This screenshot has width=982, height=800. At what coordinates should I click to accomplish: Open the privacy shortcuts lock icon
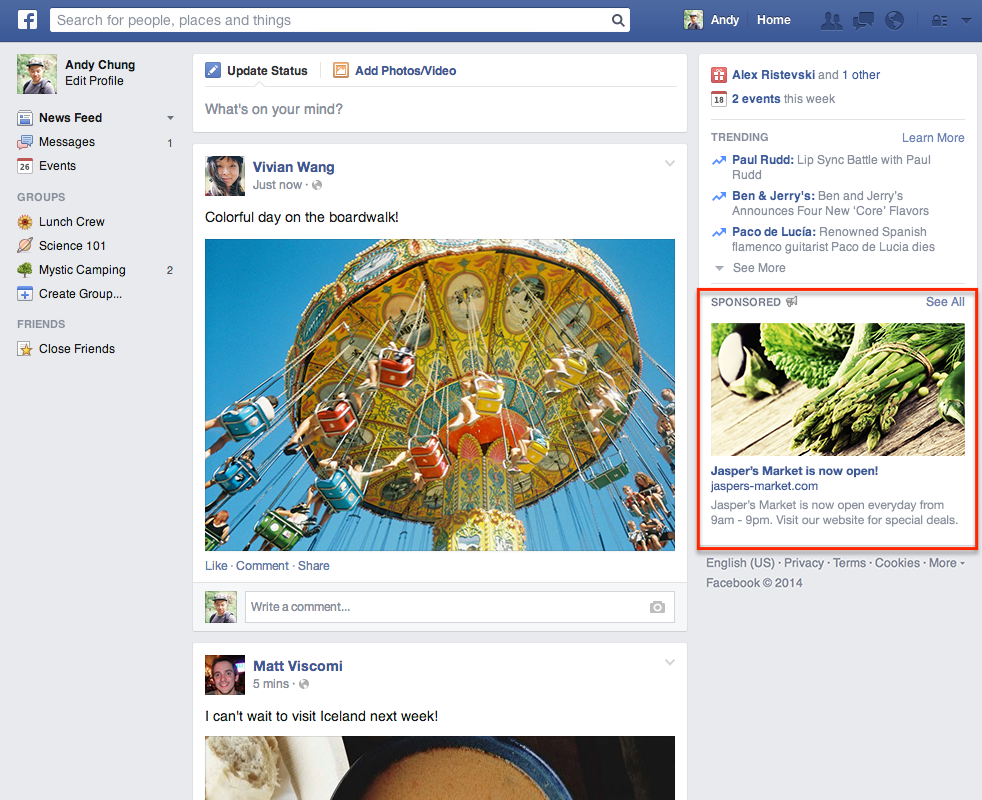pos(939,21)
